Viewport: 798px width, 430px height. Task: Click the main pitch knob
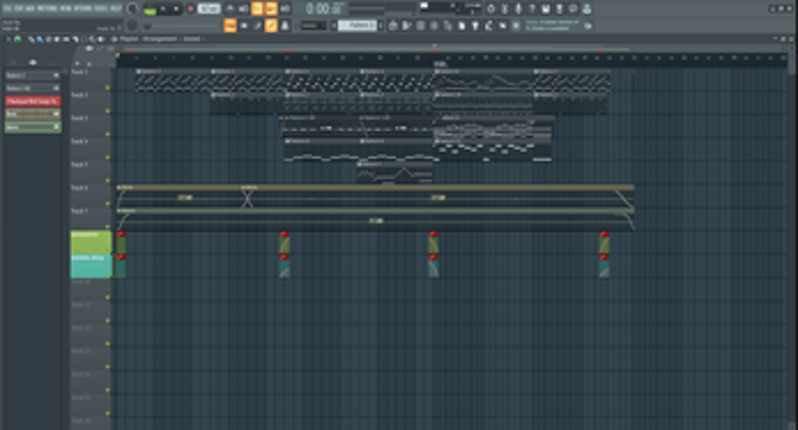click(132, 25)
